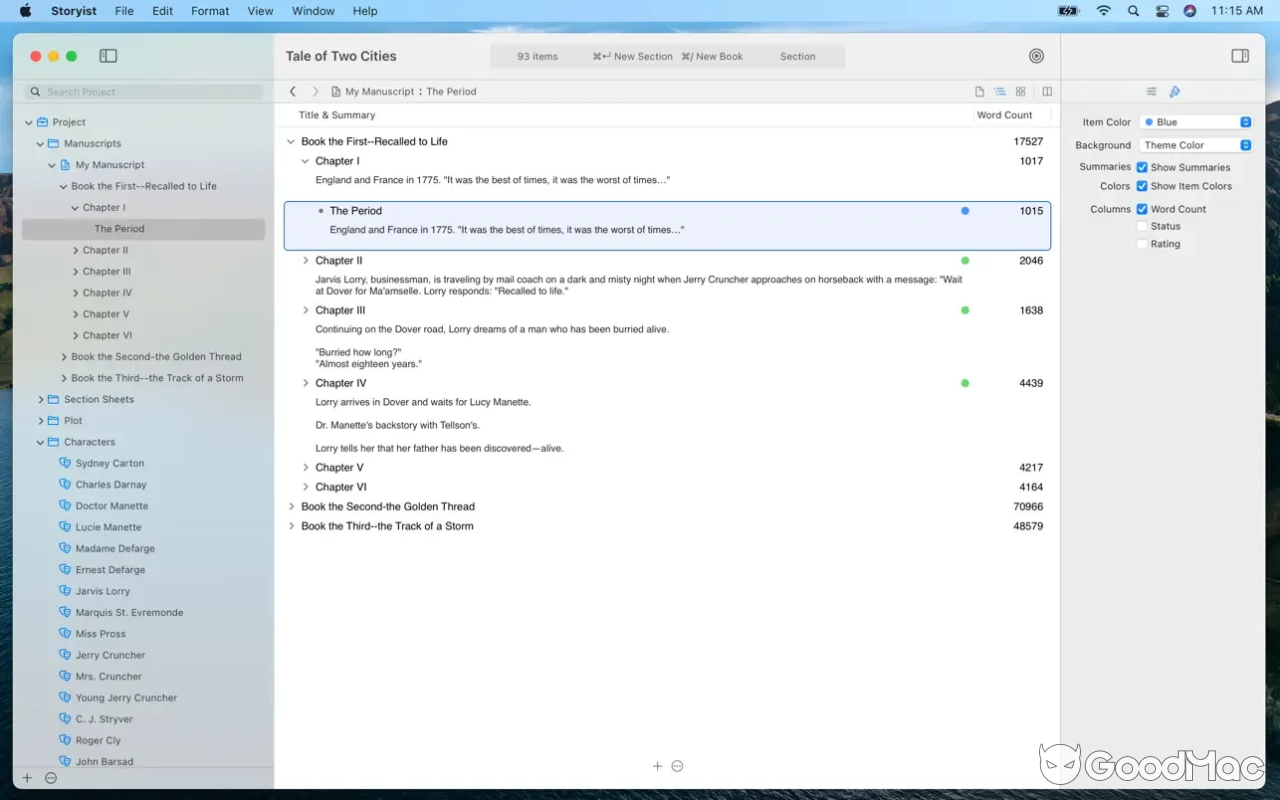Click the green status dot beside Chapter II
This screenshot has width=1280, height=800.
click(x=965, y=260)
